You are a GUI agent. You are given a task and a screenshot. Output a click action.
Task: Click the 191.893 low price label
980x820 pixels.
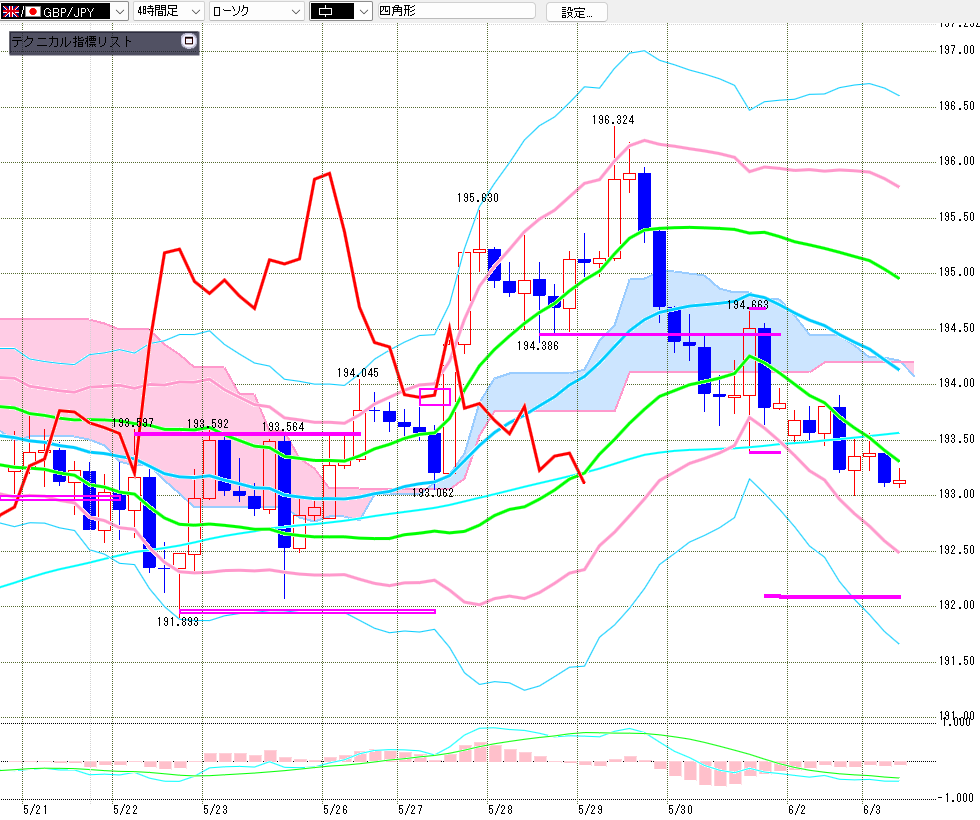(178, 621)
